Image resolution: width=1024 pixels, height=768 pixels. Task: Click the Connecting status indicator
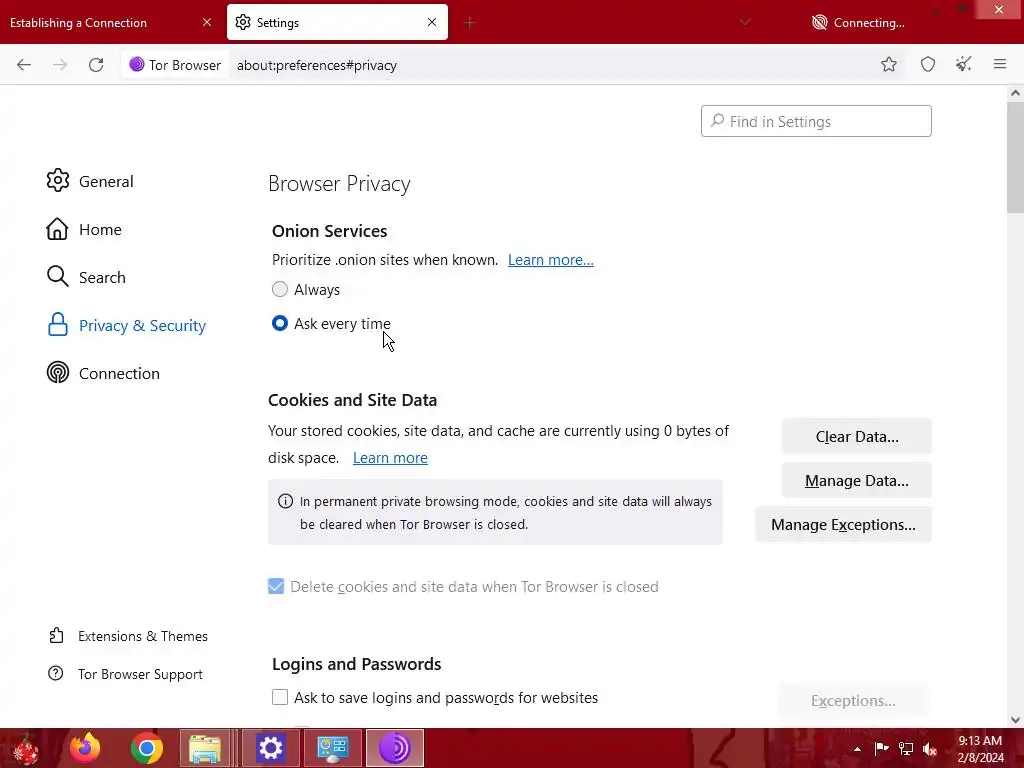click(x=858, y=23)
